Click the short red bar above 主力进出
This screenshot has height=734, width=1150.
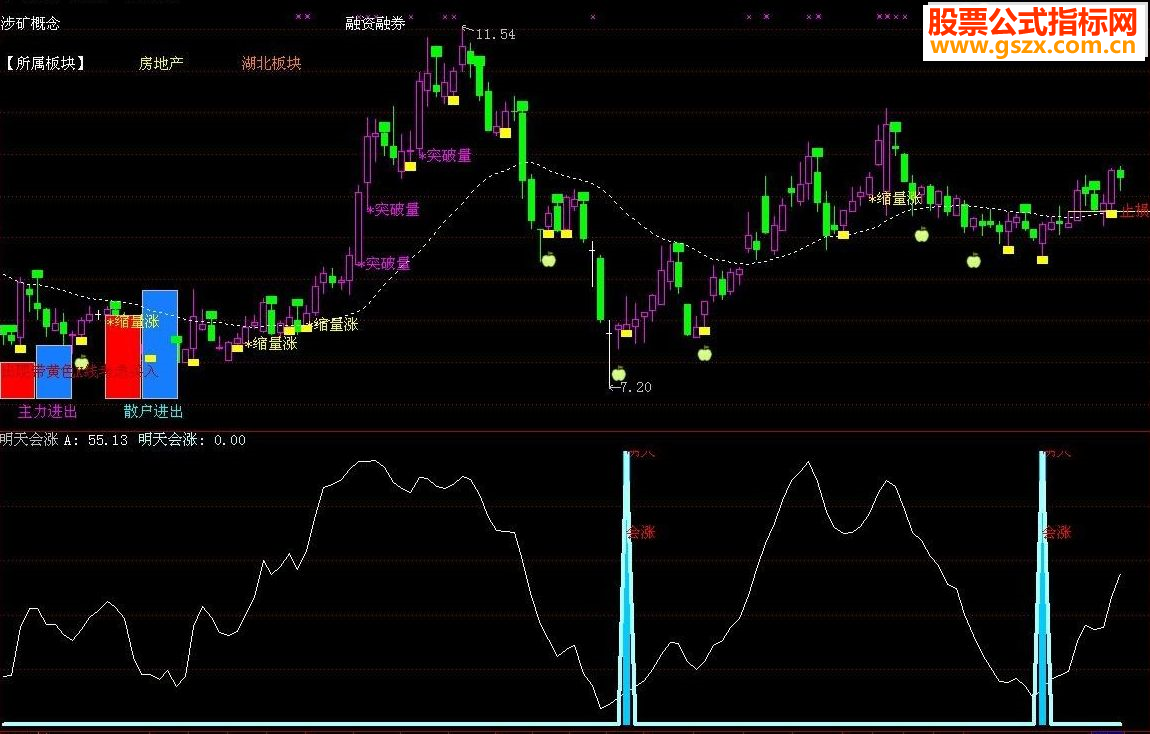17,381
